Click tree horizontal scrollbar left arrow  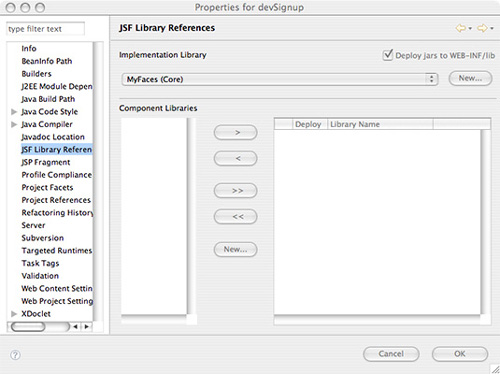click(x=75, y=327)
